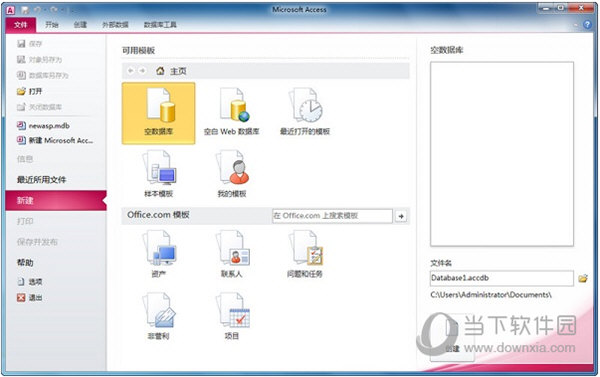600x377 pixels.
Task: Click the browse folder icon beside file name
Action: (x=583, y=278)
